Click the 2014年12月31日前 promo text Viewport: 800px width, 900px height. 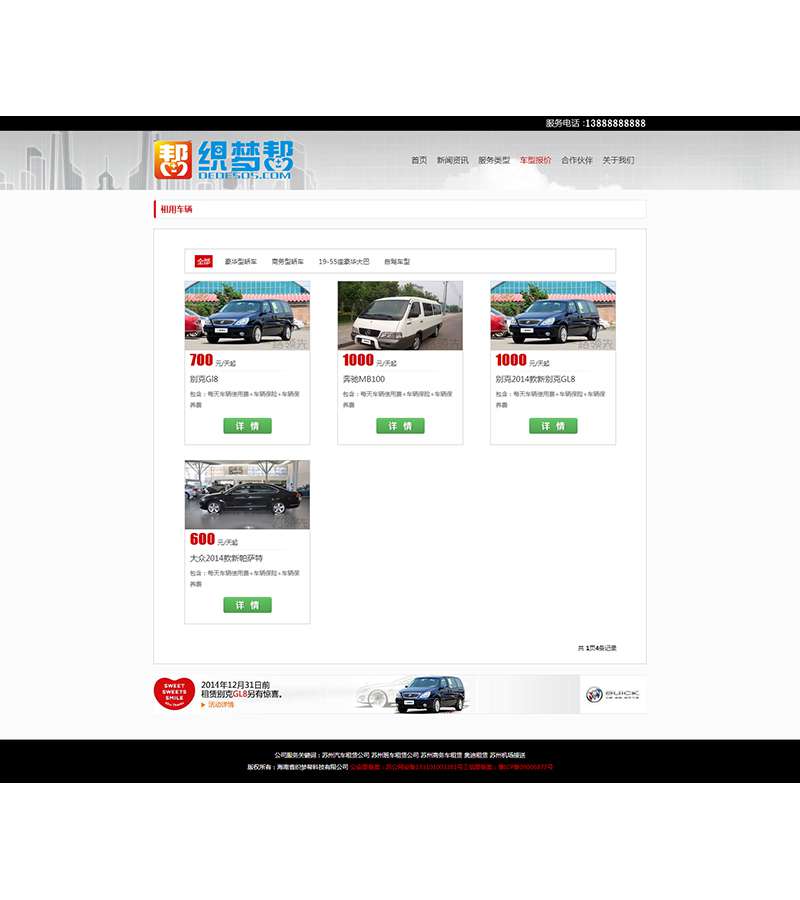(x=235, y=685)
